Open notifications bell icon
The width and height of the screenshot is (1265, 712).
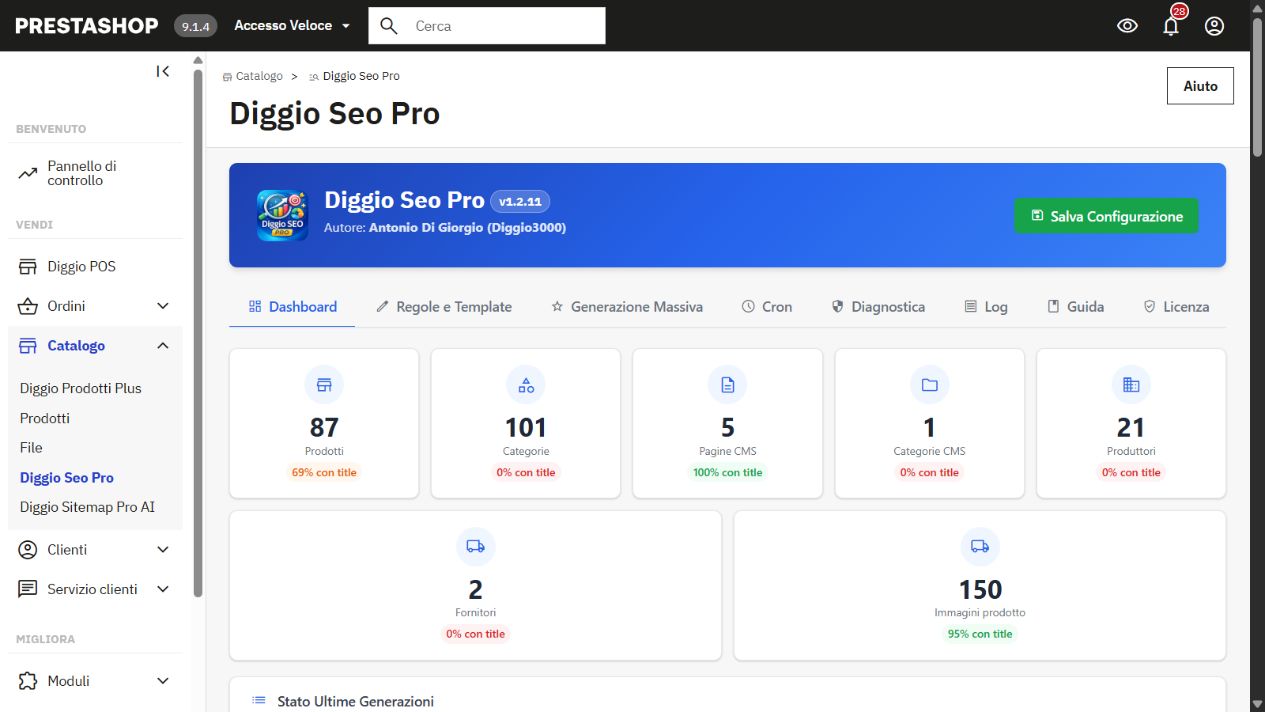(1171, 26)
